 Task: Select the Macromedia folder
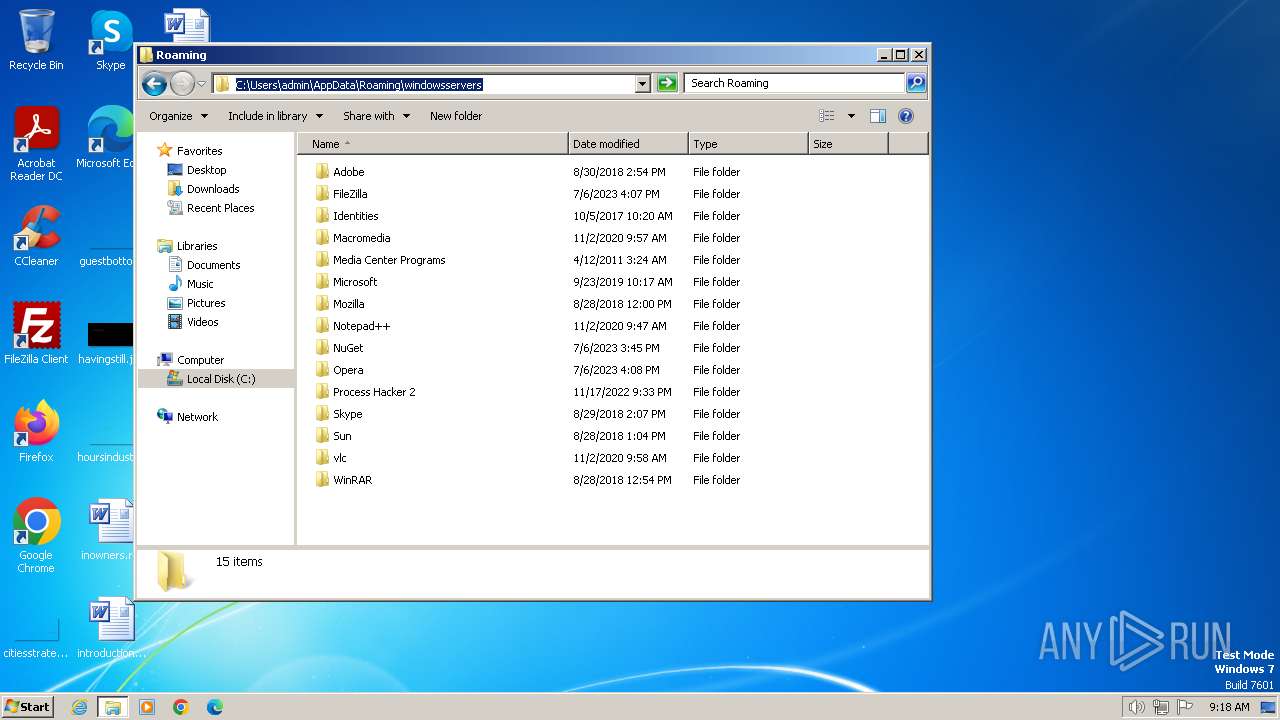tap(361, 238)
